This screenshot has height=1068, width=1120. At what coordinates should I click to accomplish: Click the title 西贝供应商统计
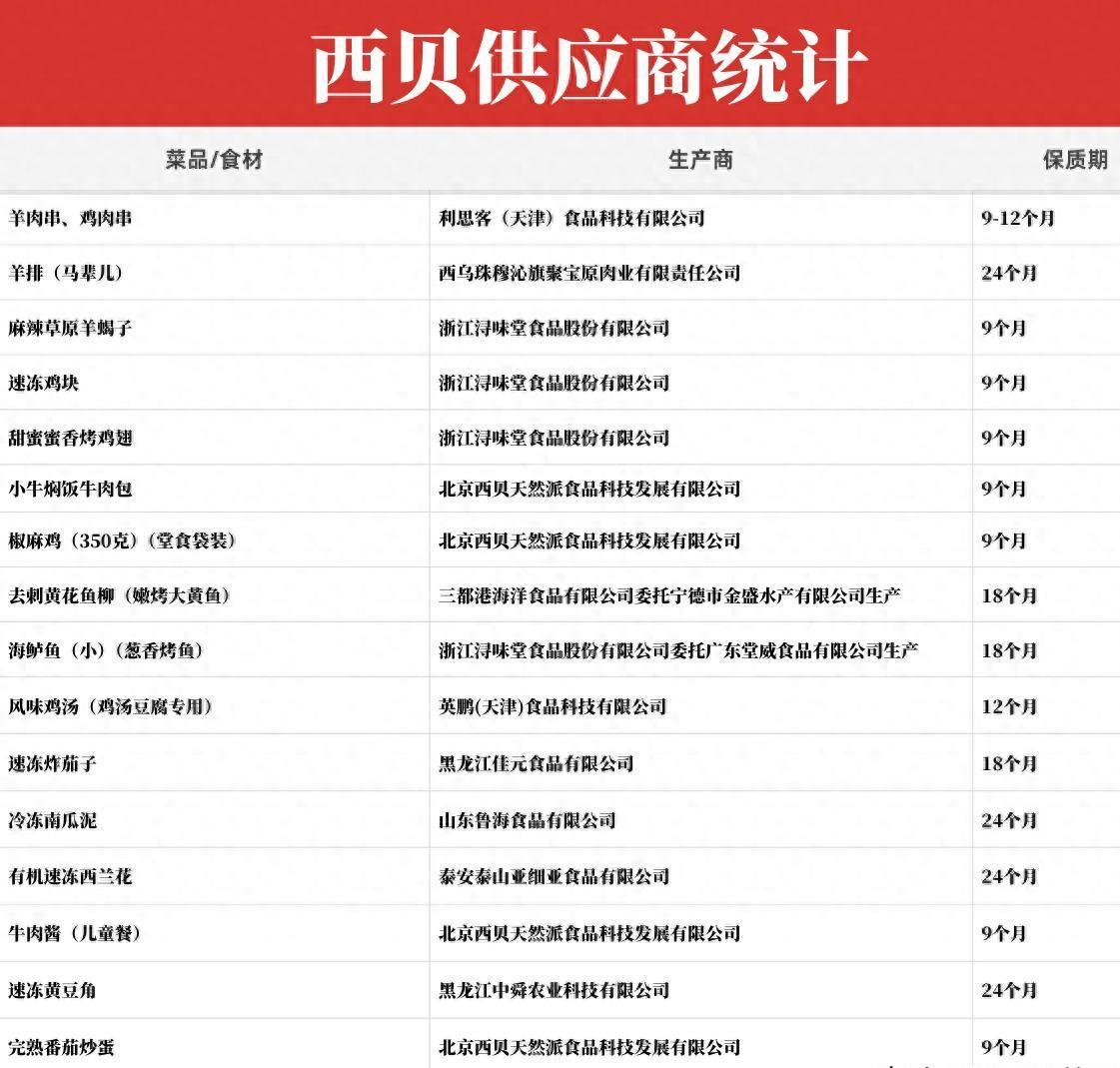pos(589,67)
